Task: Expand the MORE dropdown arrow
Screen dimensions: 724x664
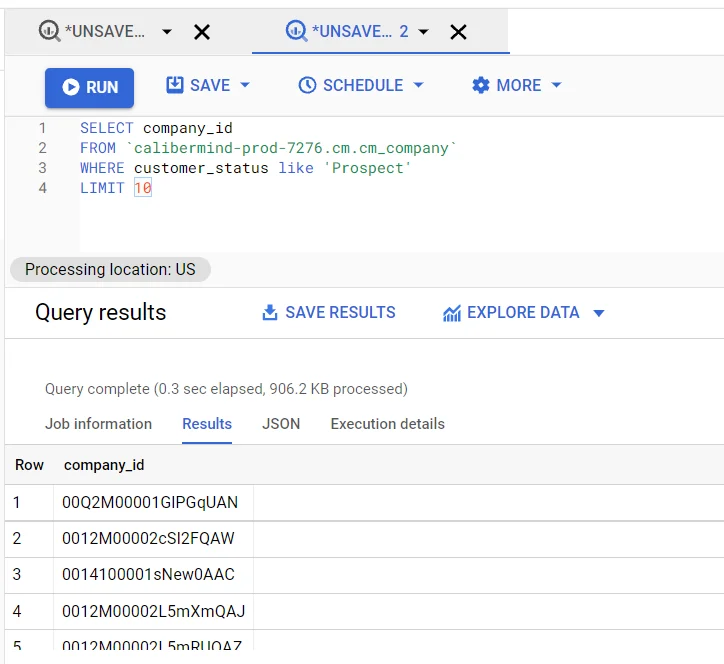Action: (x=556, y=85)
